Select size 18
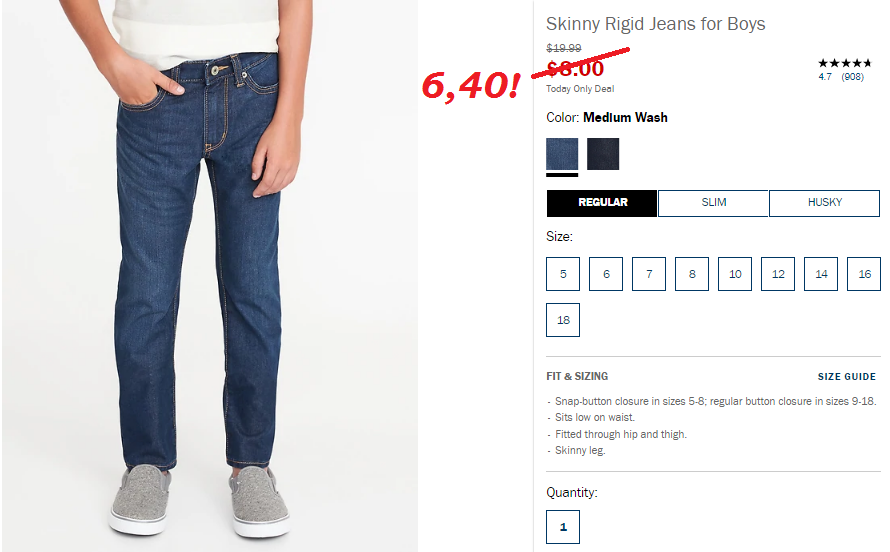This screenshot has height=552, width=890. click(x=563, y=320)
